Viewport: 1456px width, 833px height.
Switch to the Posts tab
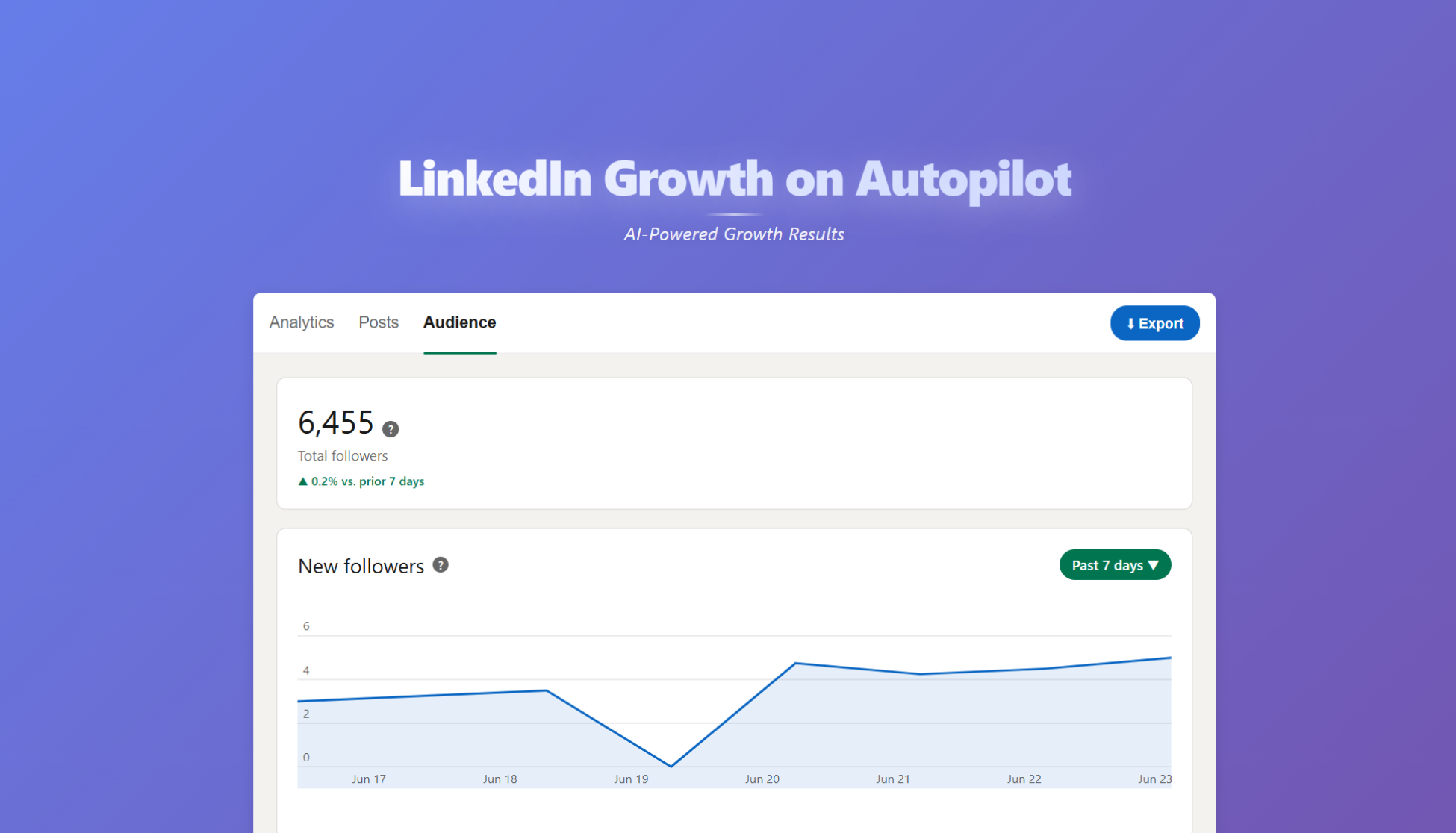[x=379, y=322]
